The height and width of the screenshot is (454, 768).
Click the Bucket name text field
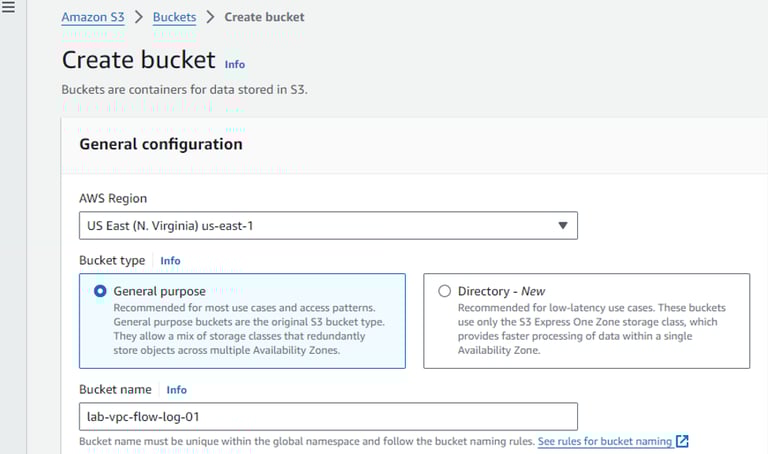coord(328,416)
